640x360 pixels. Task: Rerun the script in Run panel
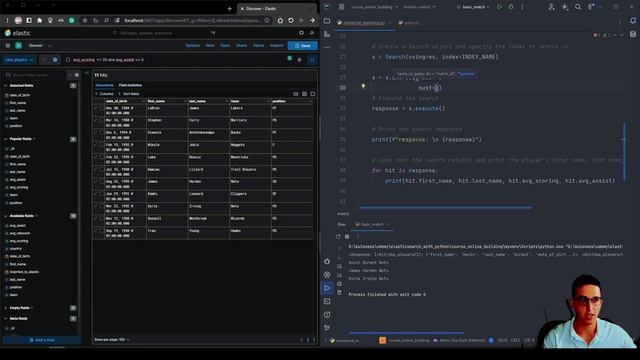(338, 236)
